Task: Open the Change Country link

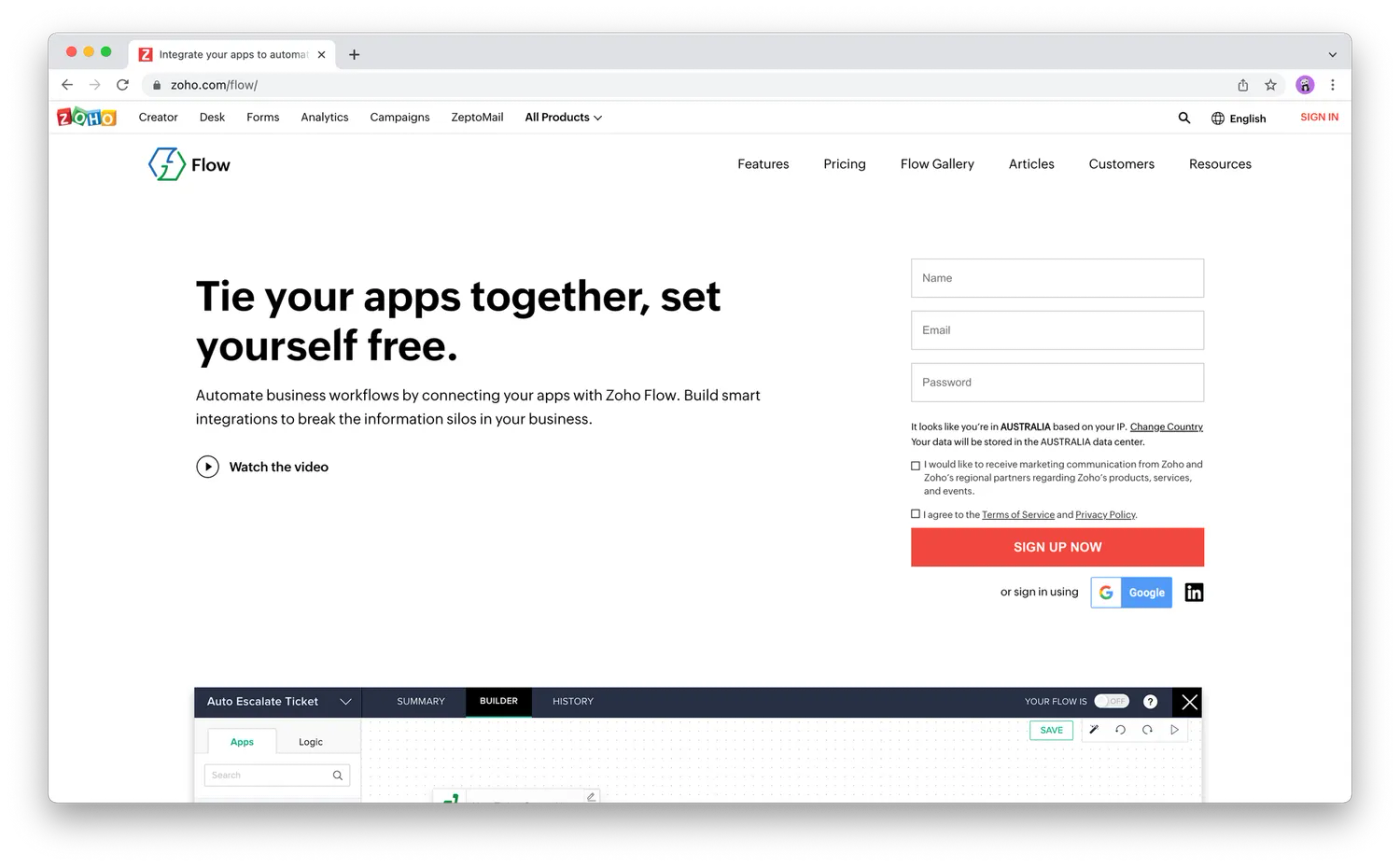Action: [1166, 426]
